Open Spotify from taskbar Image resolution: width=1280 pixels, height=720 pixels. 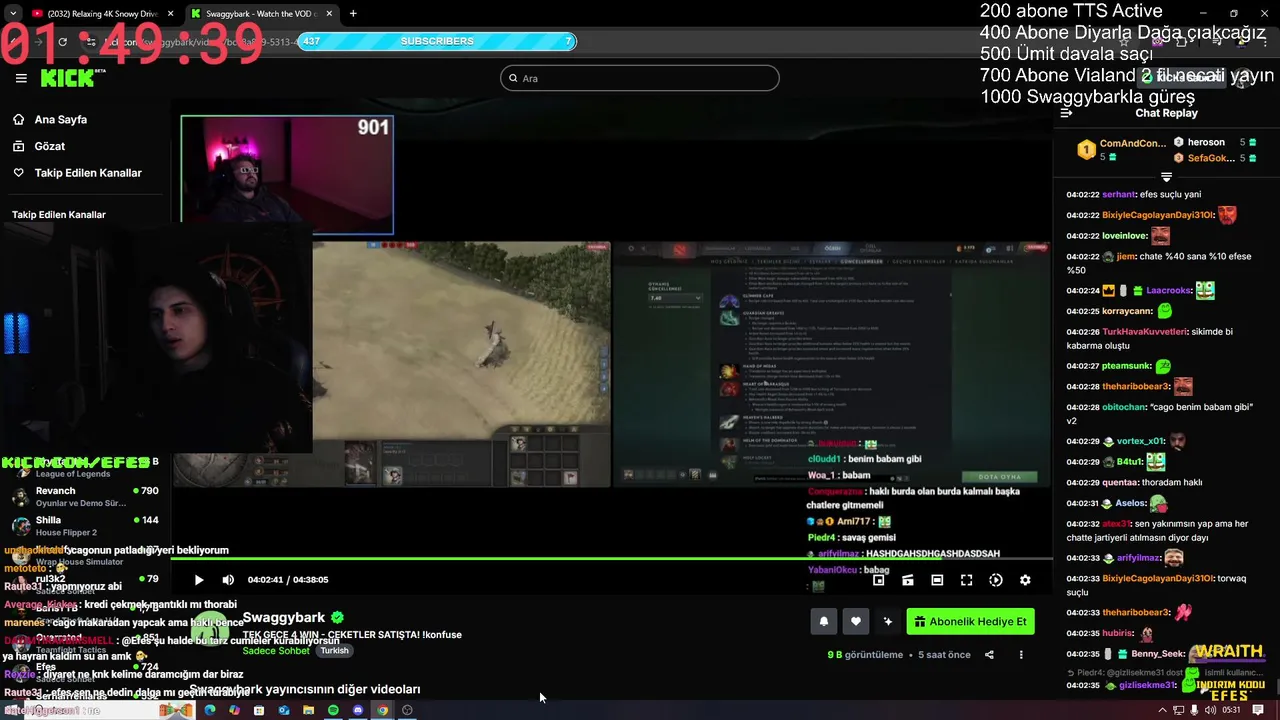333,710
